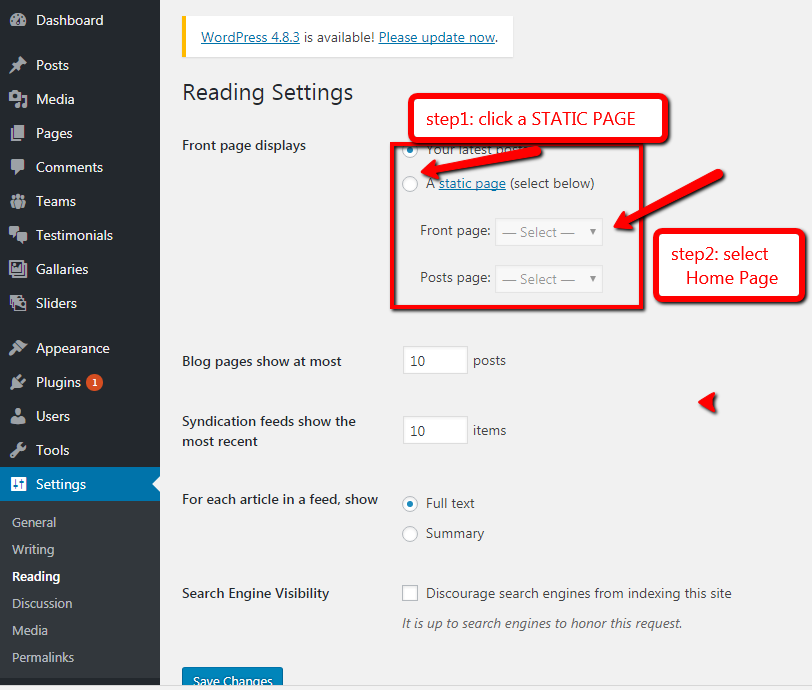This screenshot has height=690, width=812.
Task: Click the Dashboard icon in sidebar
Action: pyautogui.click(x=18, y=20)
